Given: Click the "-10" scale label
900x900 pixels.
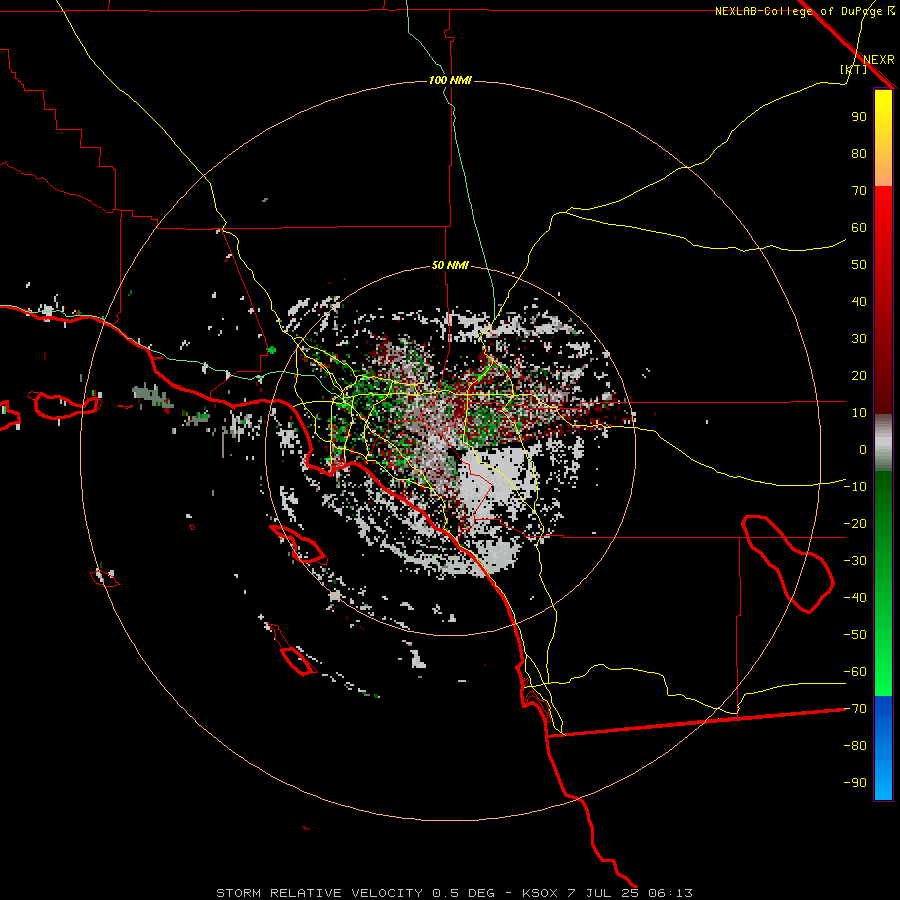Looking at the screenshot, I should coord(855,487).
